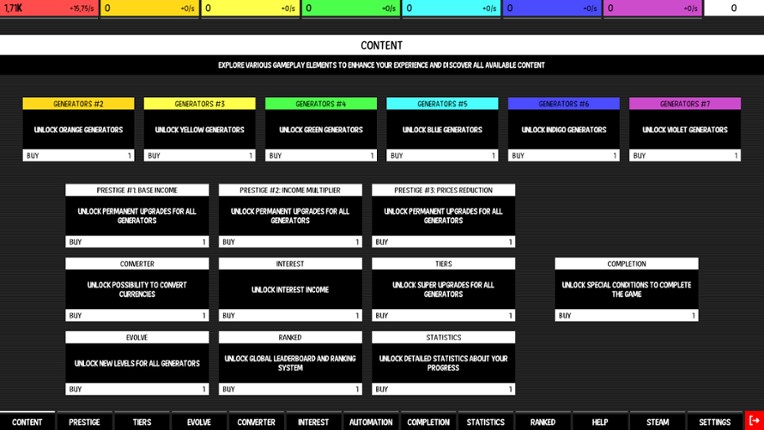The height and width of the screenshot is (430, 764).
Task: Click the orange currency bar
Action: [150, 8]
